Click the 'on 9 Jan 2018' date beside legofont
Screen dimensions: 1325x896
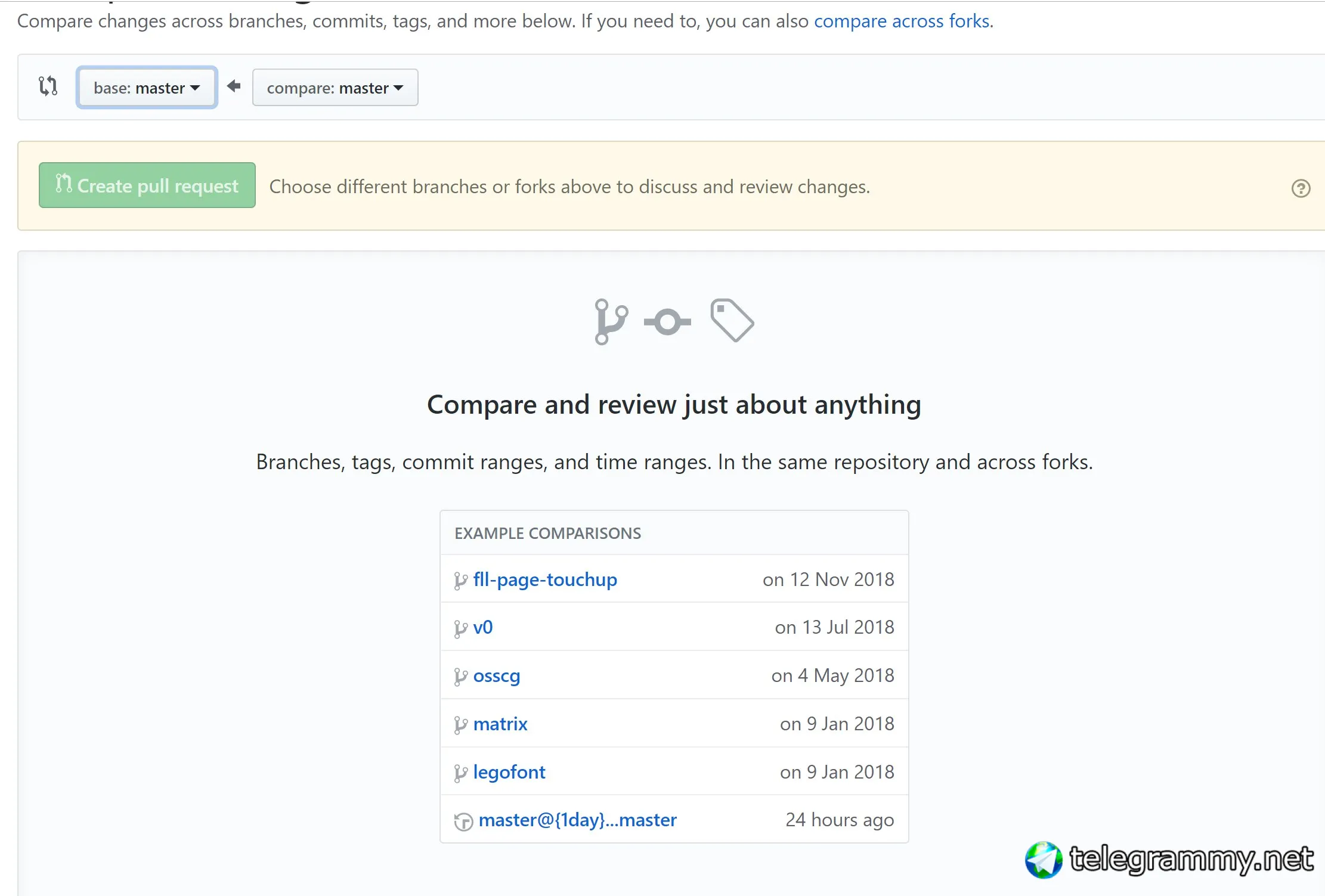[837, 772]
